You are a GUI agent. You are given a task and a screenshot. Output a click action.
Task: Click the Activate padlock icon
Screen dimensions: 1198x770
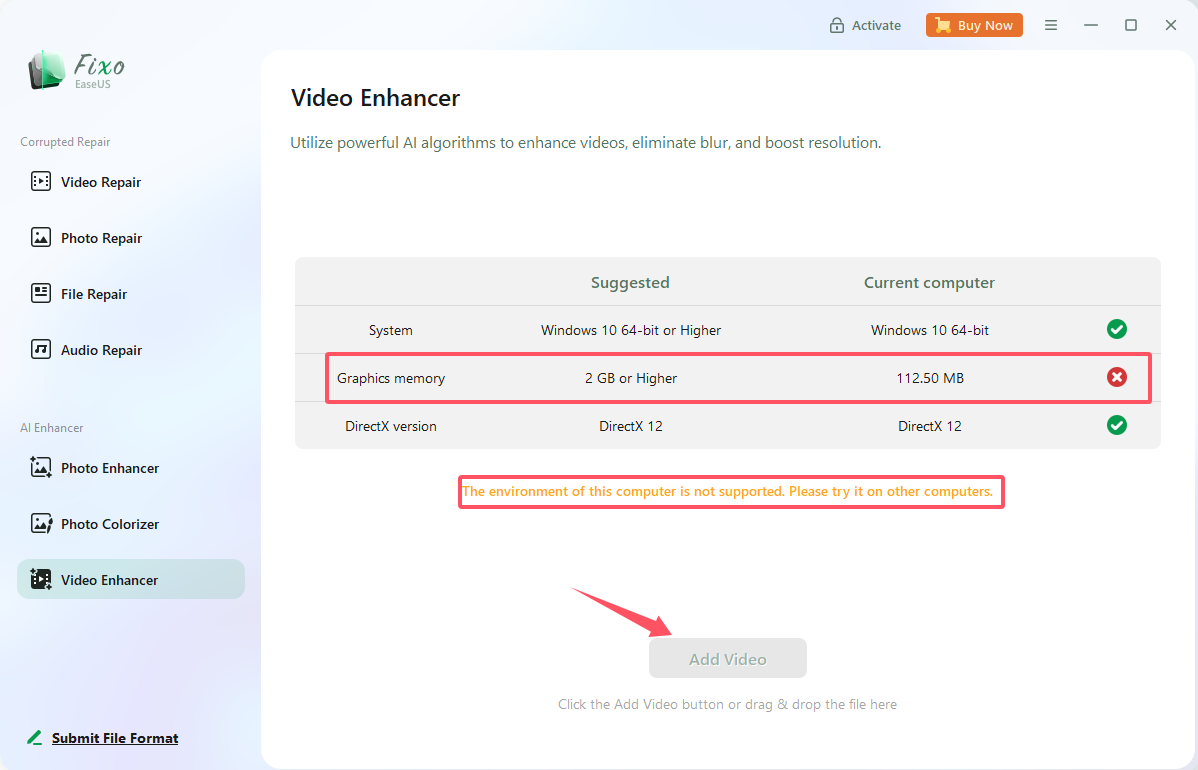tap(837, 25)
